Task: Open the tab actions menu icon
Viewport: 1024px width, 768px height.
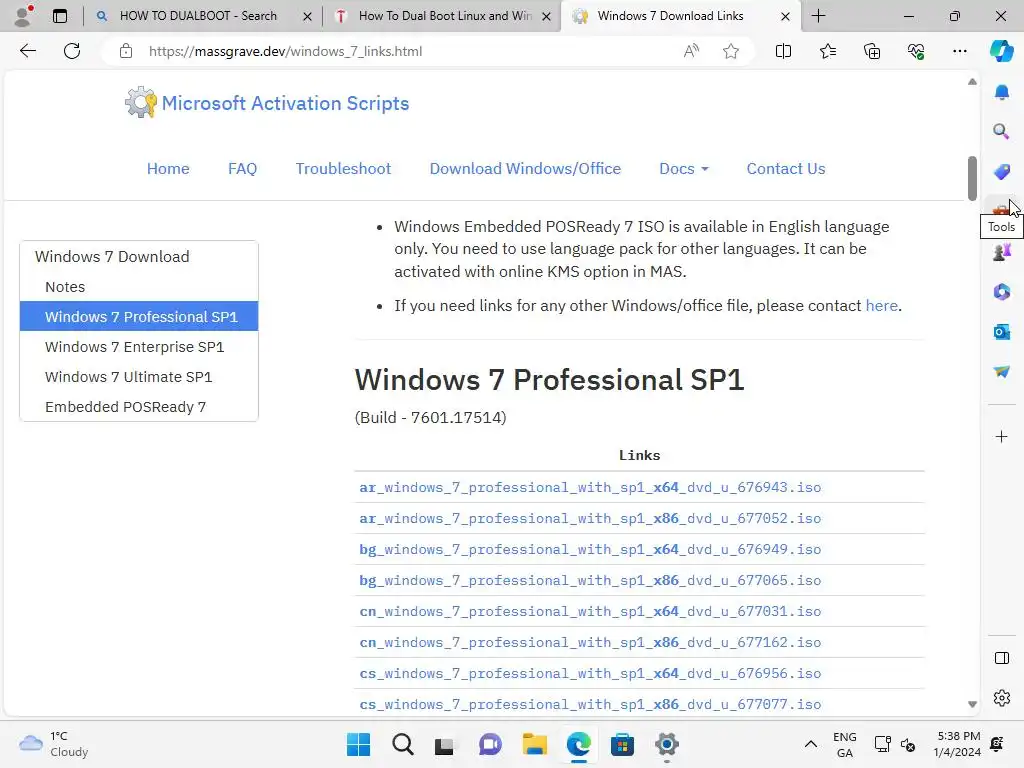Action: coord(59,16)
